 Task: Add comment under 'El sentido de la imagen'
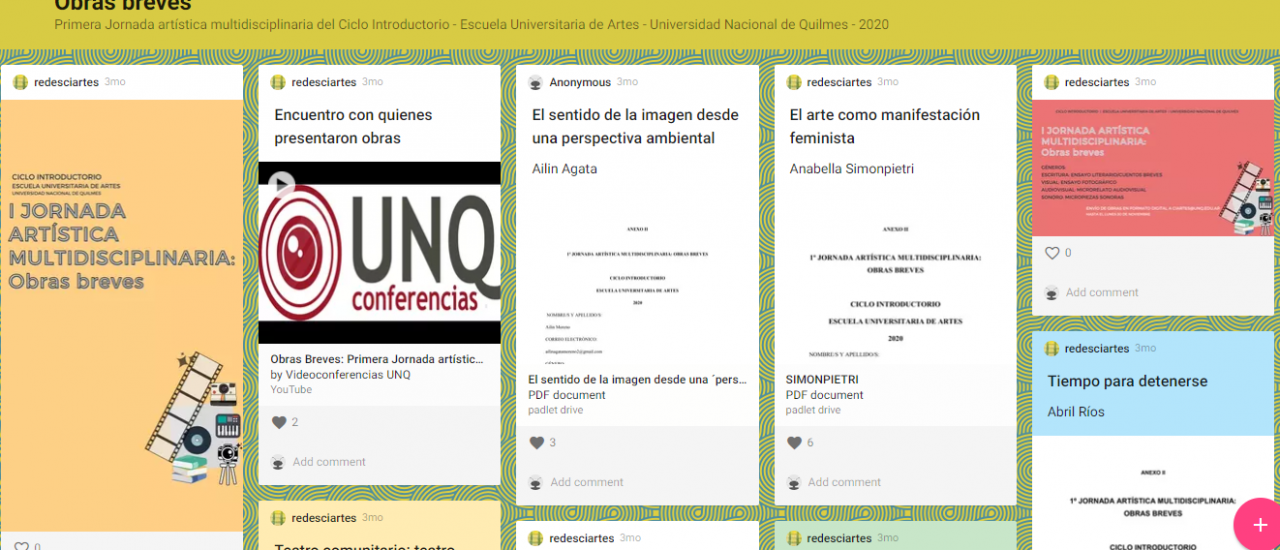[586, 482]
